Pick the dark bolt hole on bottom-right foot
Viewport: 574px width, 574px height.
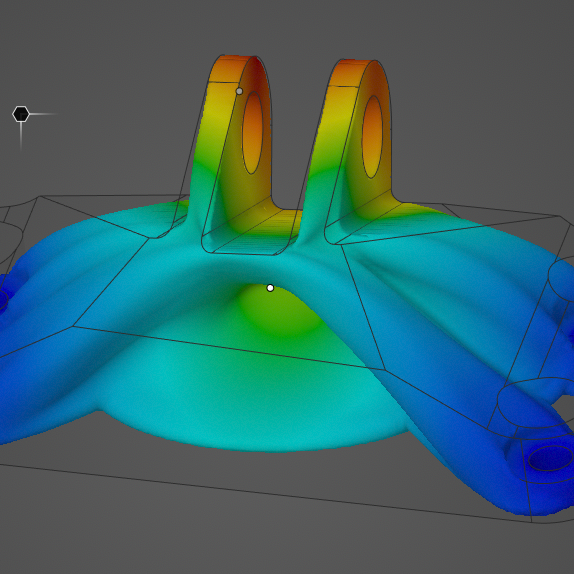pyautogui.click(x=550, y=458)
